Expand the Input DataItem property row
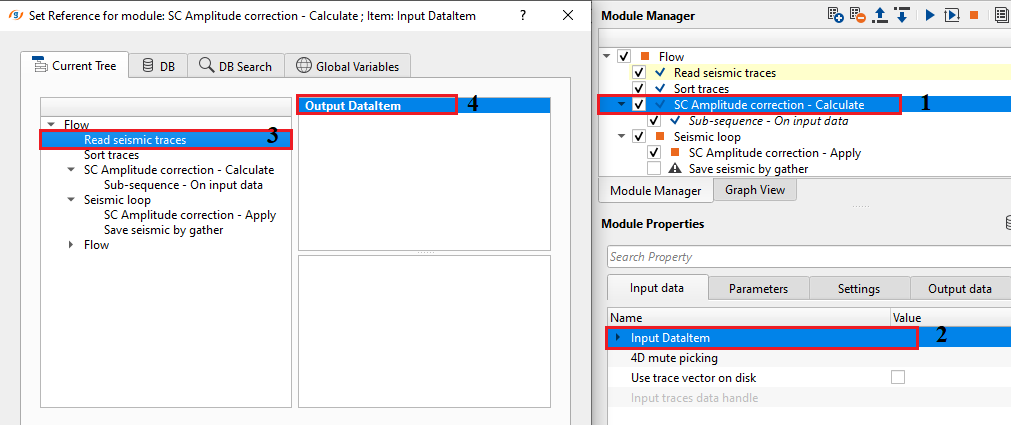Screen dimensions: 1011x425 click(x=618, y=338)
